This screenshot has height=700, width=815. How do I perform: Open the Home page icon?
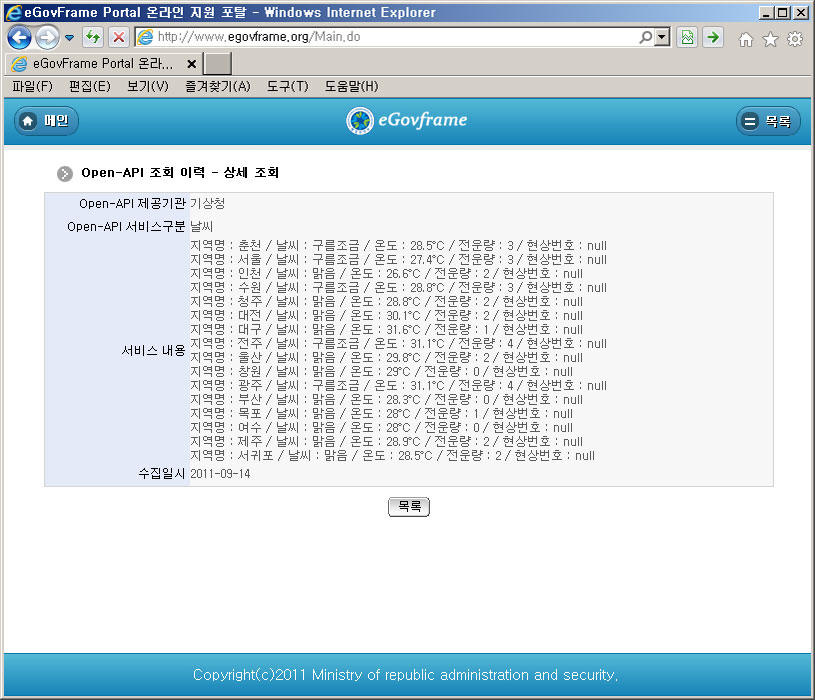745,39
